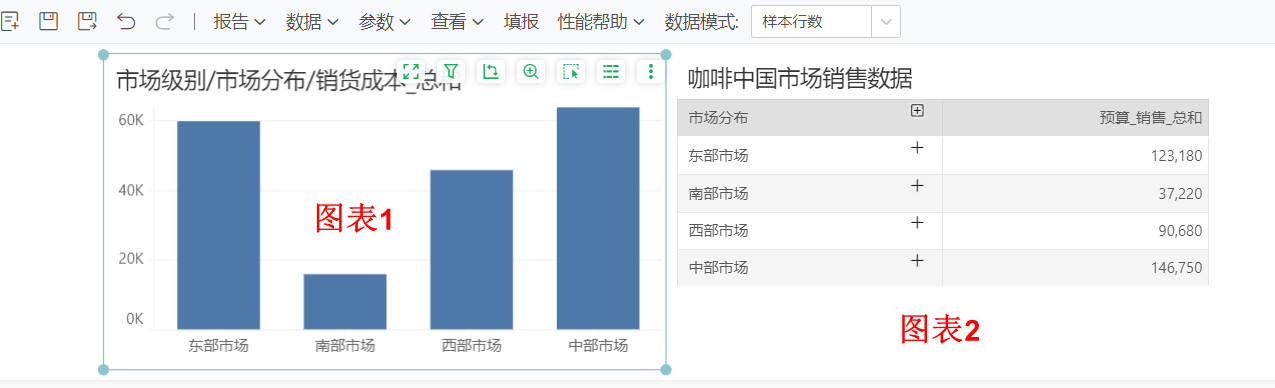Expand the 西部市场 row
Viewport: 1275px width, 388px height.
point(917,222)
